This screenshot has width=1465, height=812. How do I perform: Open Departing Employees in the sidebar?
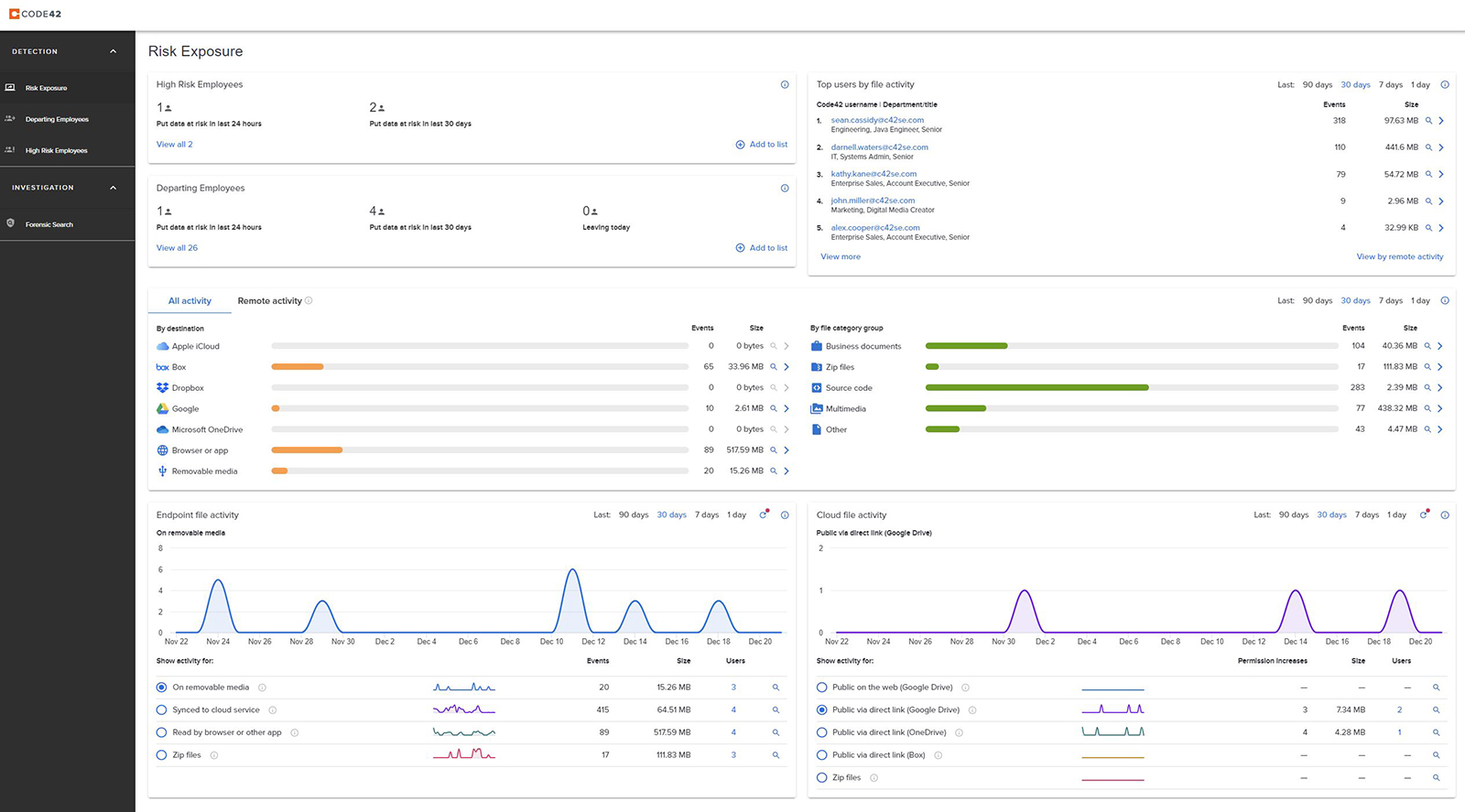[x=57, y=119]
